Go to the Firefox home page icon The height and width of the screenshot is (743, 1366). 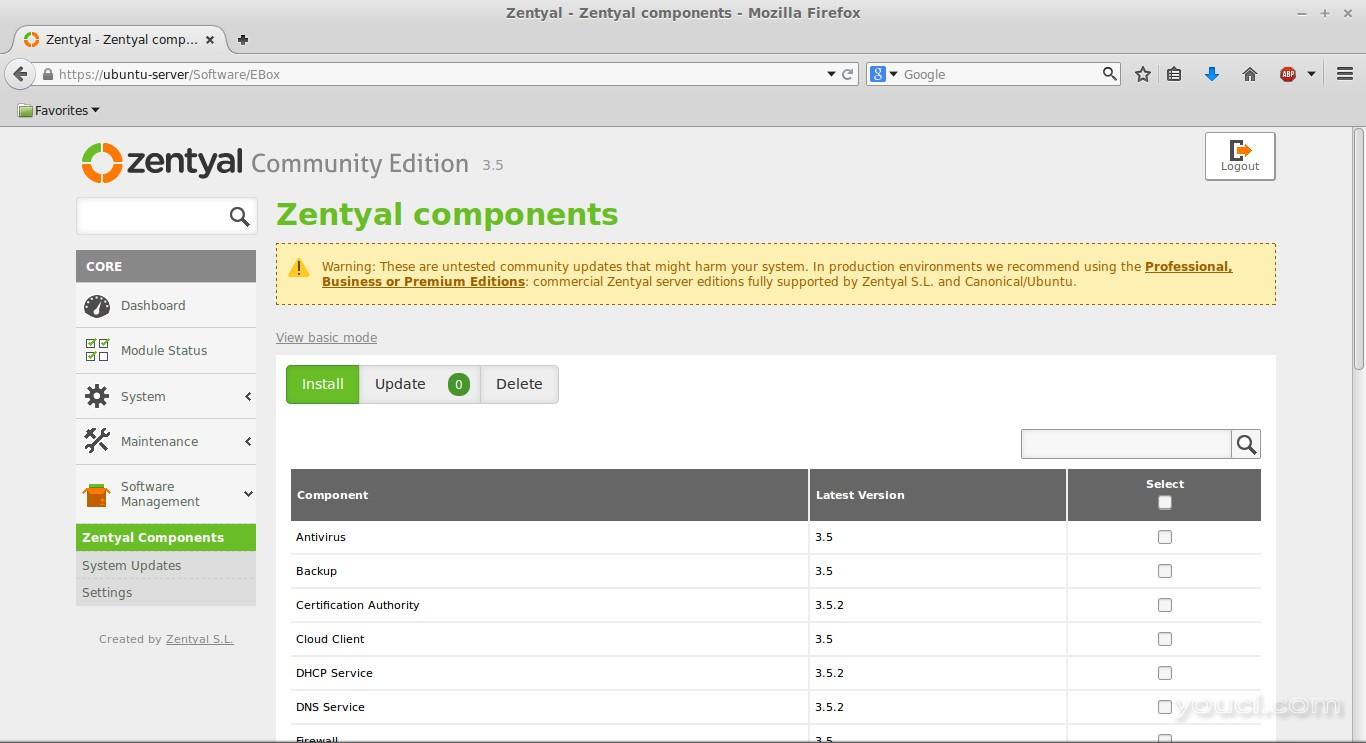click(x=1250, y=74)
